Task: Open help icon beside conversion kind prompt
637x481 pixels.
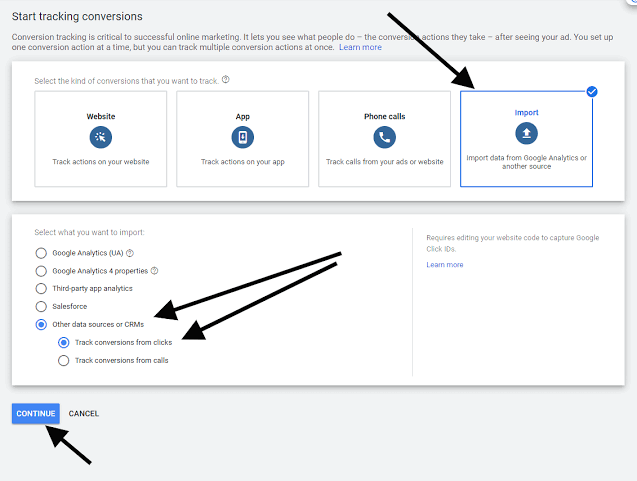Action: [x=226, y=79]
